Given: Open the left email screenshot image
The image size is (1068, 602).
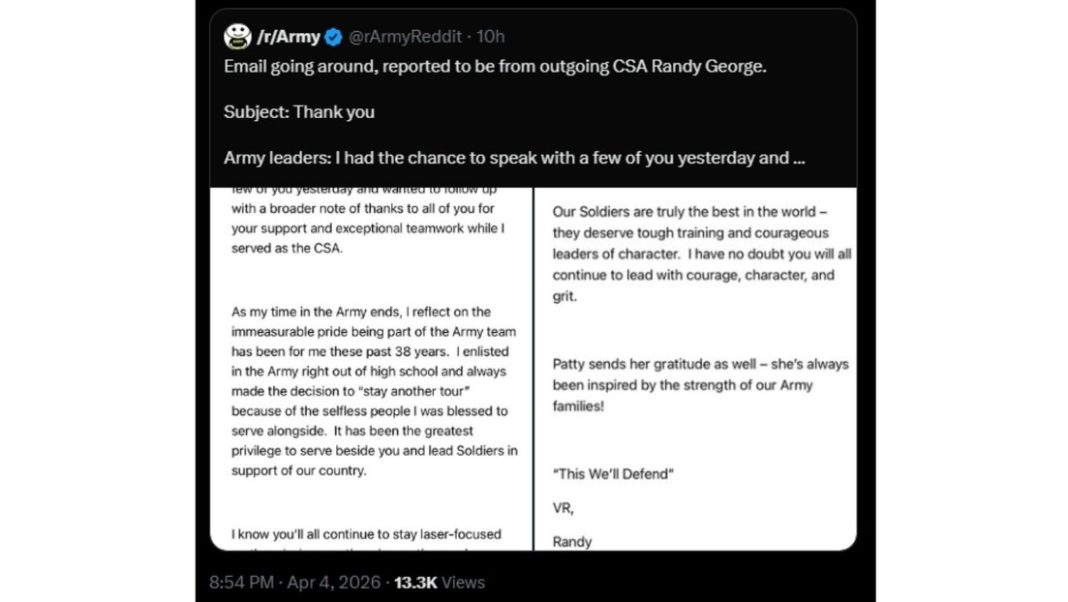Looking at the screenshot, I should click(370, 368).
